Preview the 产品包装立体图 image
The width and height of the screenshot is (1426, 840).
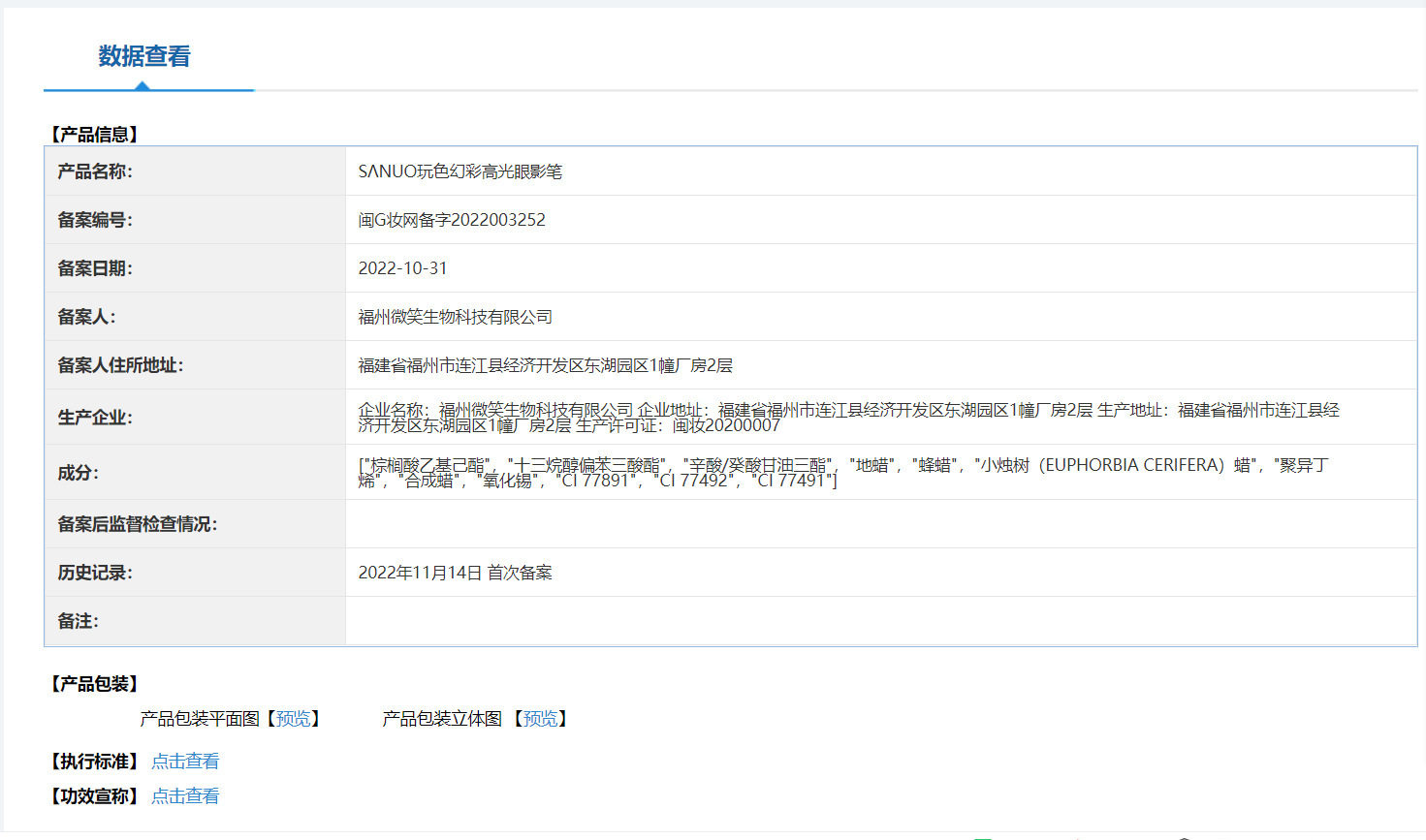click(x=541, y=719)
